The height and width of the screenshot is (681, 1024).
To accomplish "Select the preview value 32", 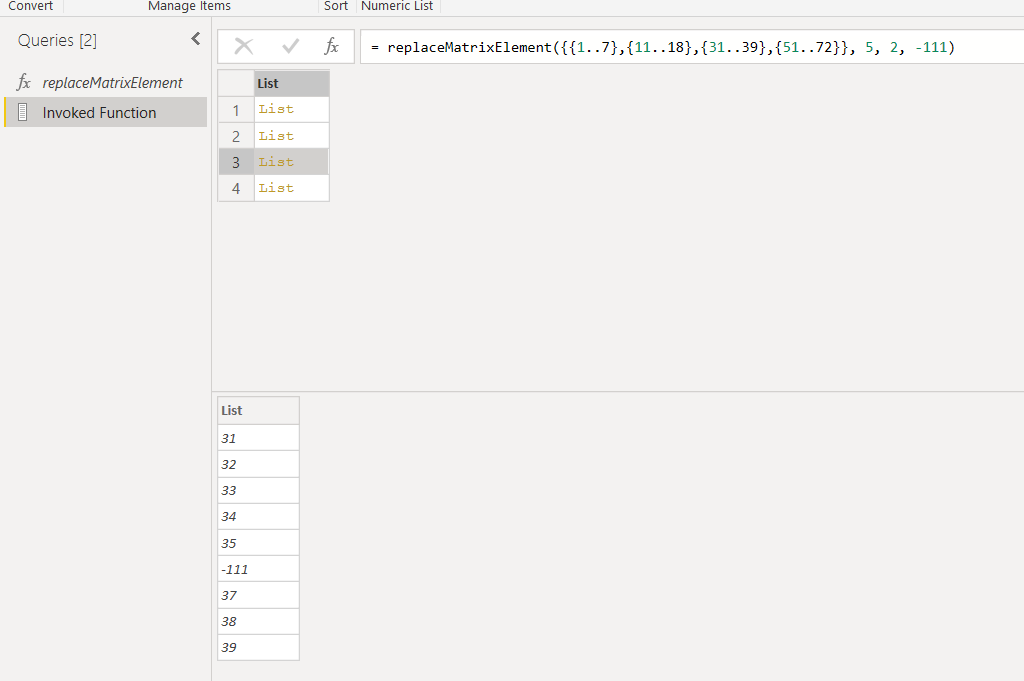I will click(x=258, y=464).
